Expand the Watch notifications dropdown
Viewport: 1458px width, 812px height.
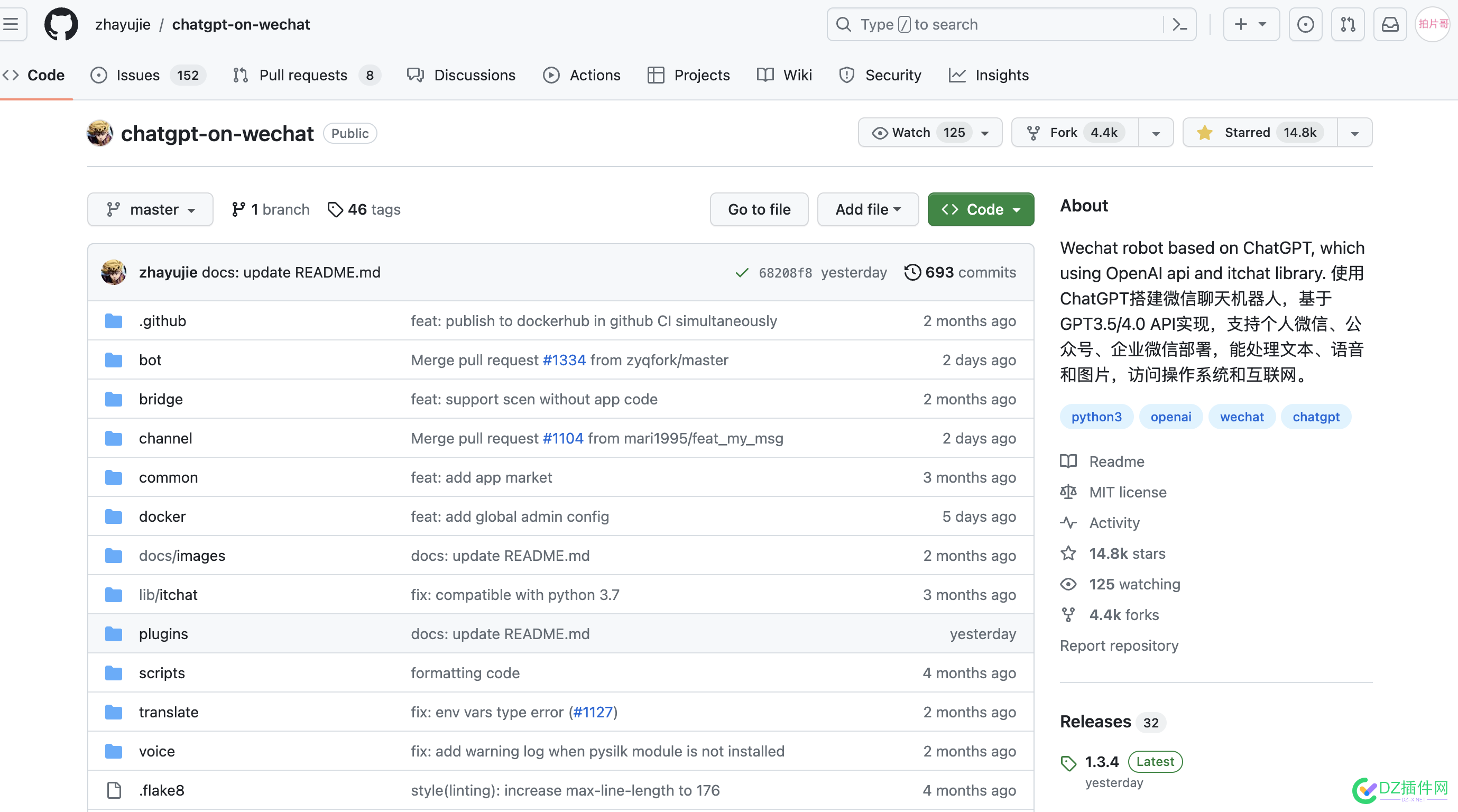point(930,132)
